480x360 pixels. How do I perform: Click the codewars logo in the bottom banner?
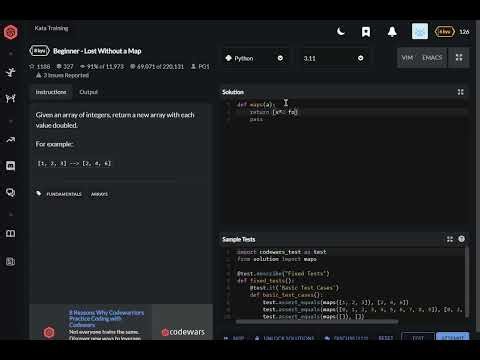[x=183, y=332]
